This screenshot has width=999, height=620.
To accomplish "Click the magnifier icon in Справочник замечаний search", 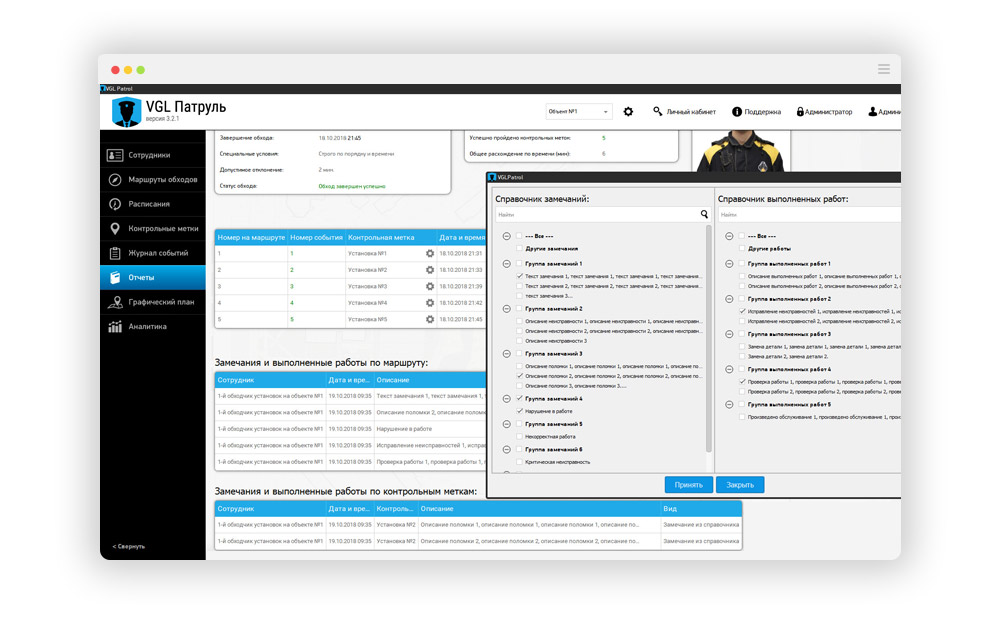I will click(x=704, y=214).
